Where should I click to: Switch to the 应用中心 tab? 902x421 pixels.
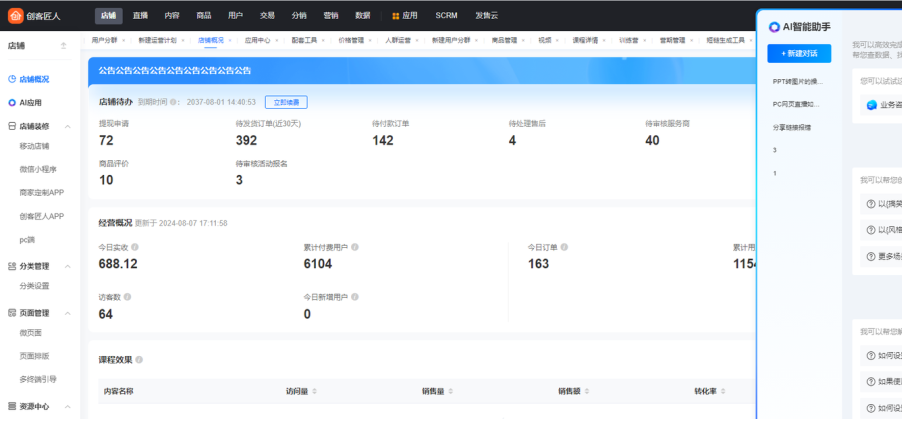tap(257, 41)
